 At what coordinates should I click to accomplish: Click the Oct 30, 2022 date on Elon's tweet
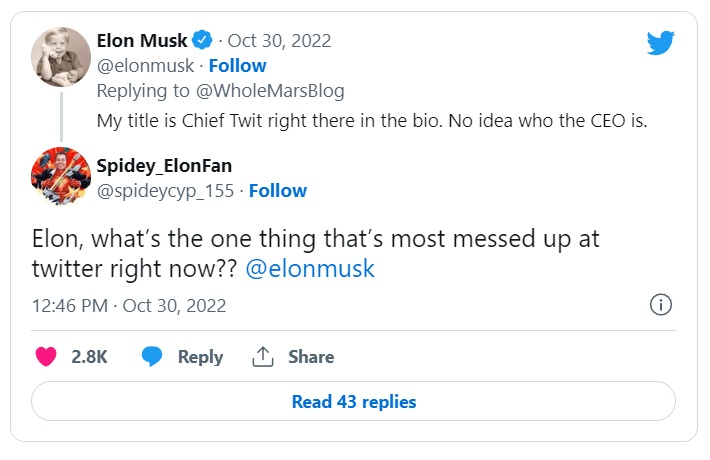coord(279,41)
